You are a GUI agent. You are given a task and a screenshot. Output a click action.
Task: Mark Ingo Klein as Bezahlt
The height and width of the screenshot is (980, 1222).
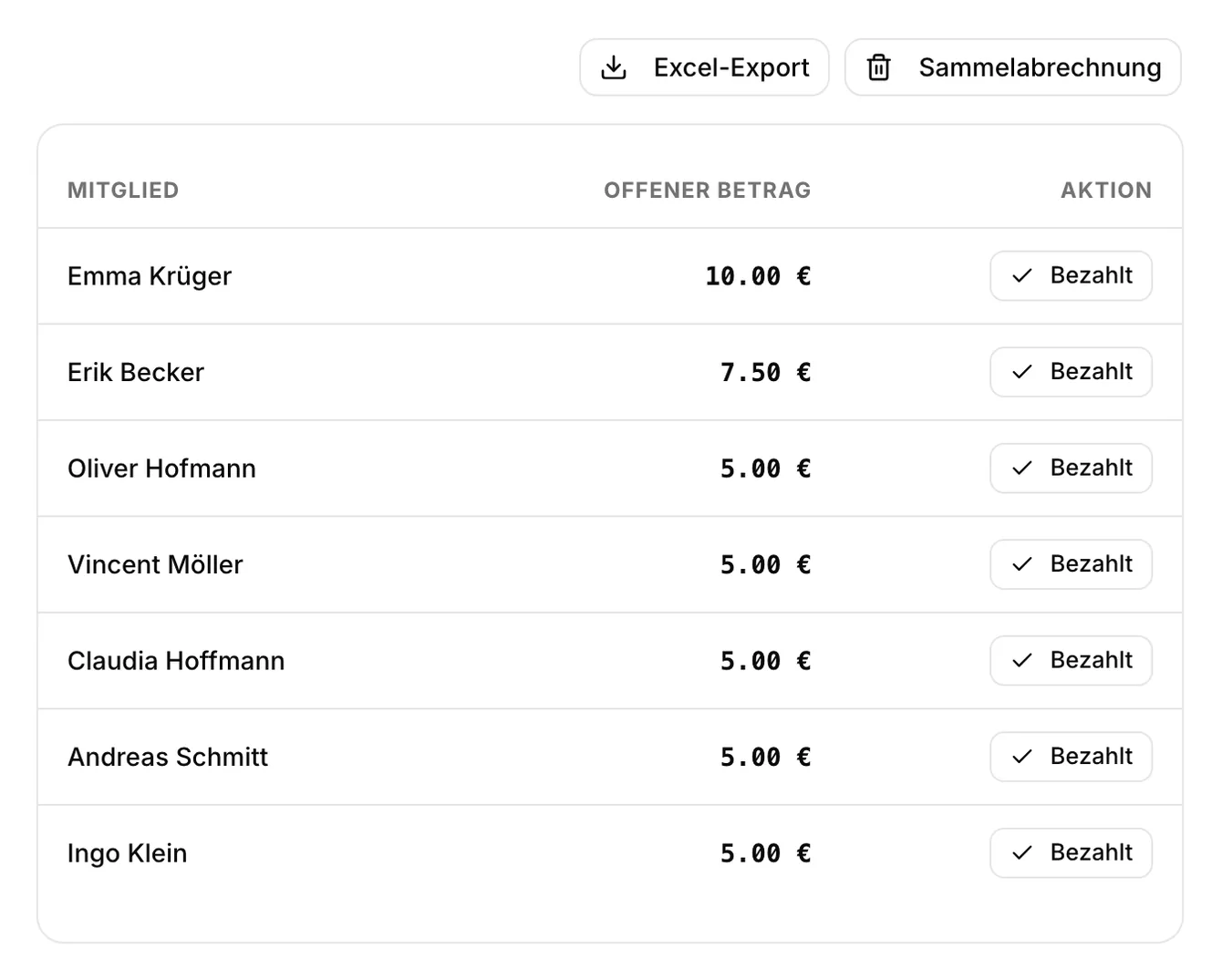point(1071,853)
